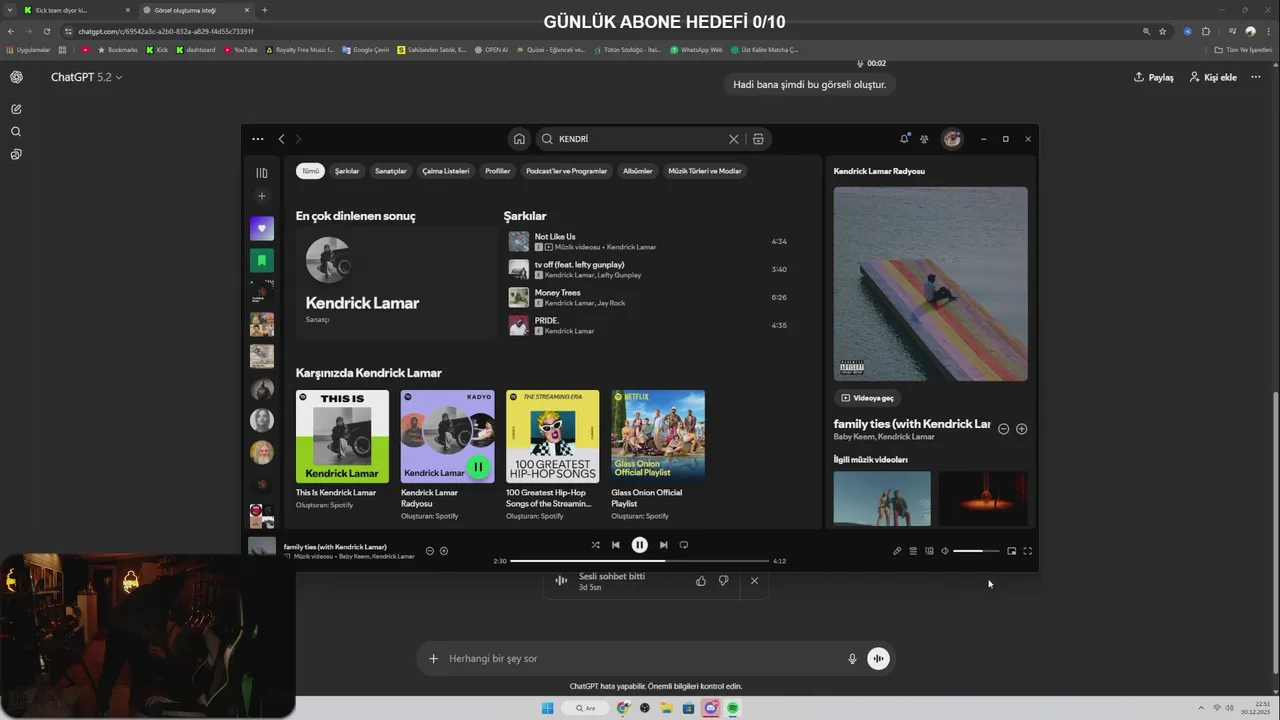Skip to previous track in Spotify
This screenshot has width=1280, height=720.
[x=616, y=545]
